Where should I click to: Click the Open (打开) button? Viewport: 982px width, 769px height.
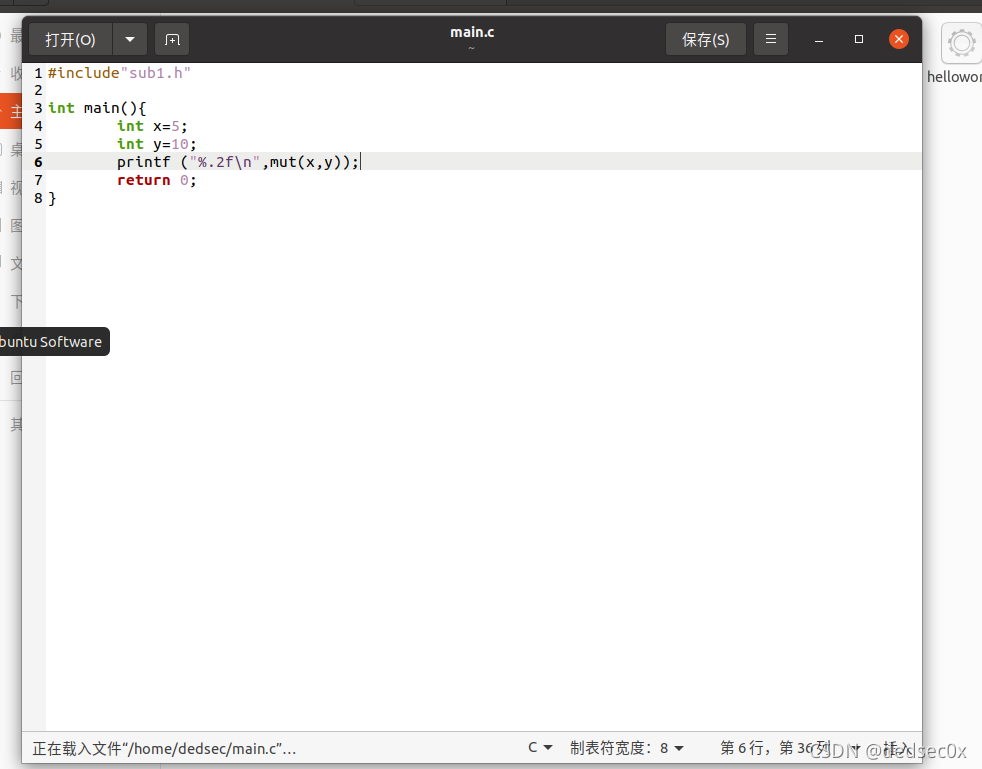(x=71, y=39)
